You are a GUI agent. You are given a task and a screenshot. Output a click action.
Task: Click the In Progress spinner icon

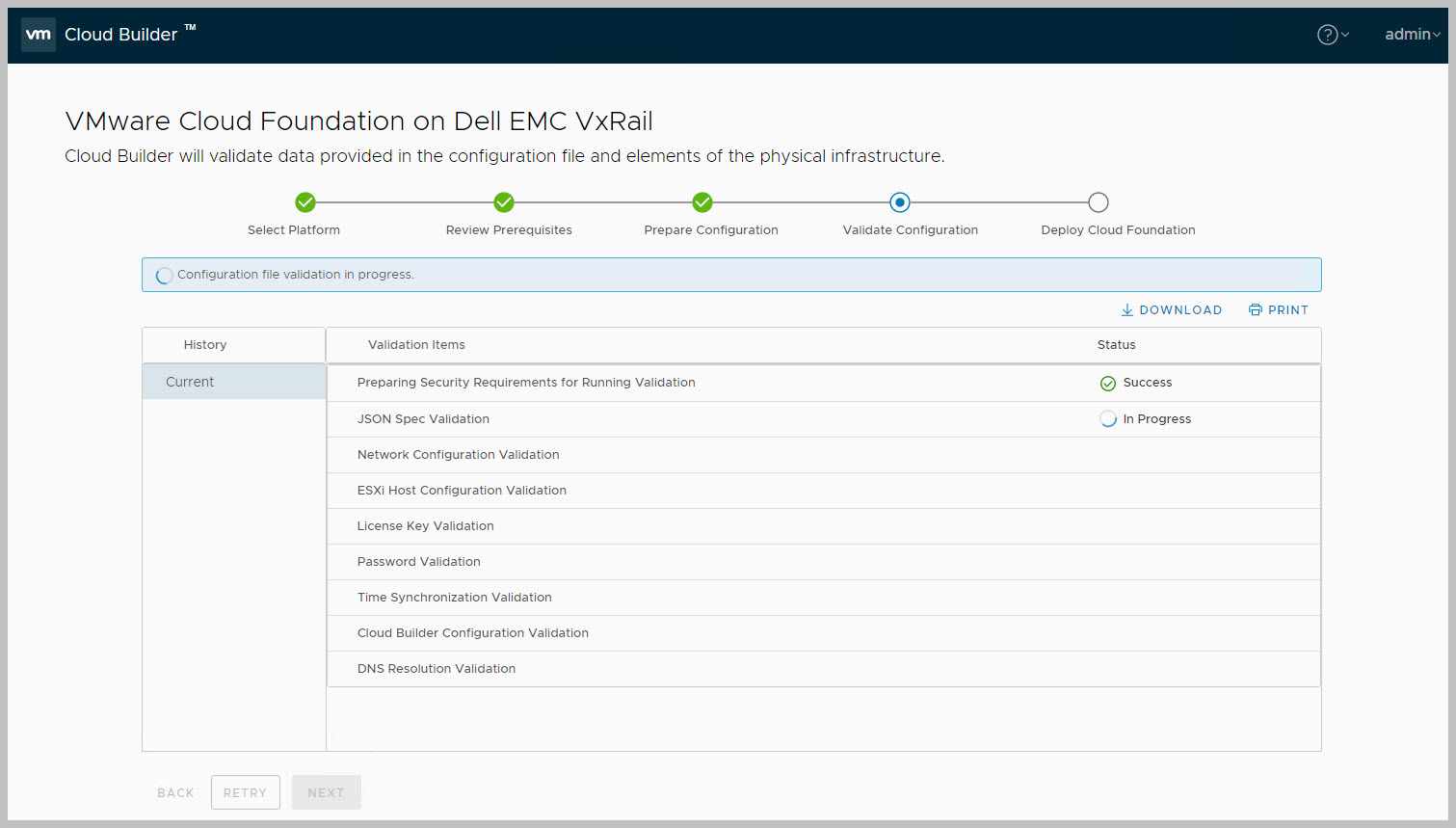(1108, 419)
